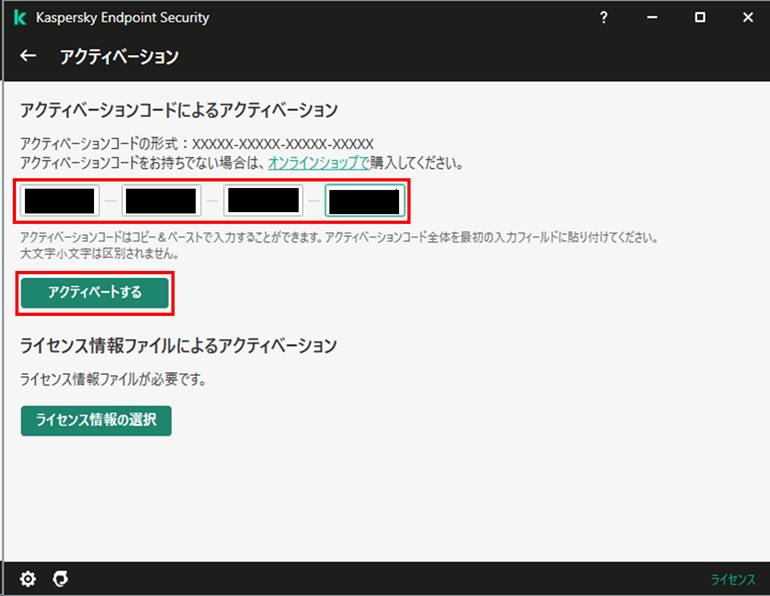Open help via the question mark
The height and width of the screenshot is (596, 770).
(604, 18)
